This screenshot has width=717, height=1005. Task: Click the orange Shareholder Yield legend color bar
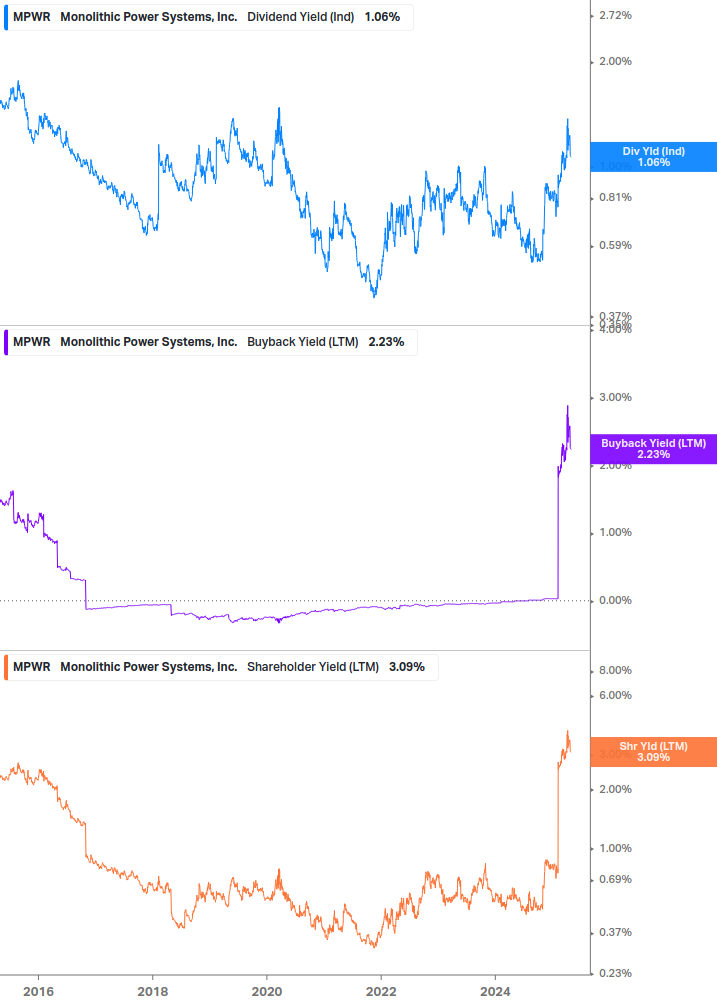(6, 667)
